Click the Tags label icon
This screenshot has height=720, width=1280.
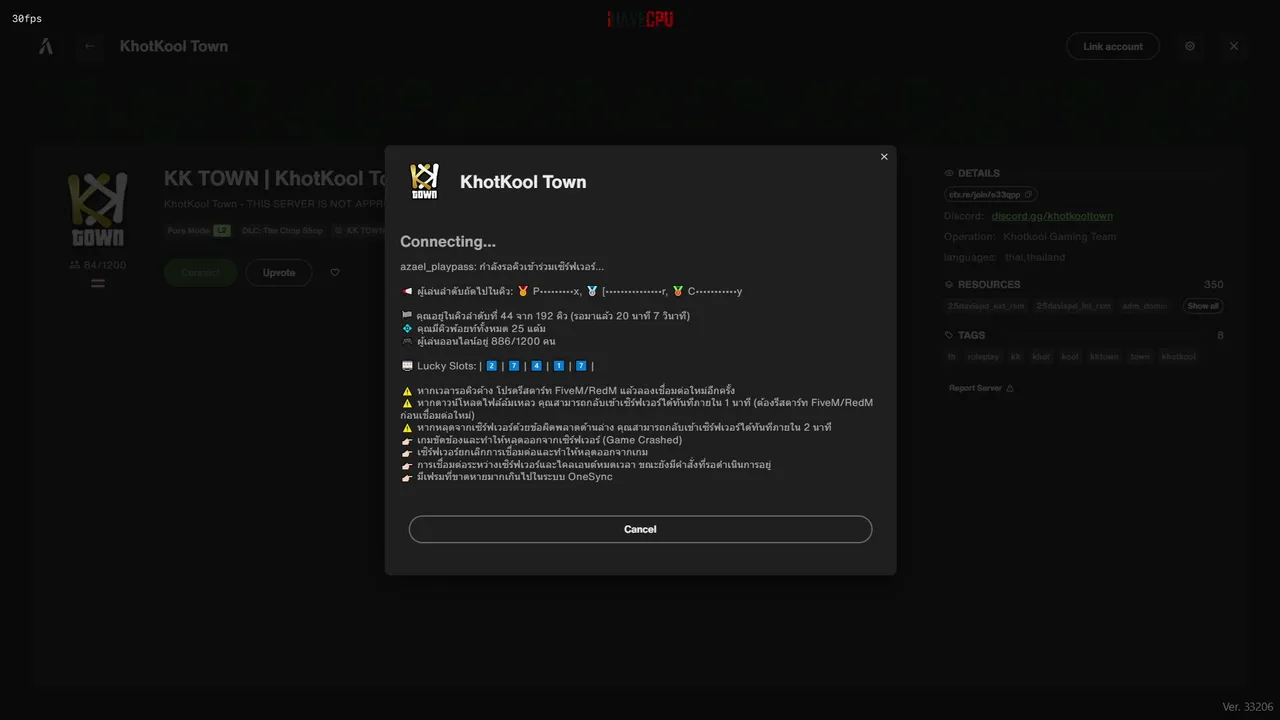coord(949,335)
